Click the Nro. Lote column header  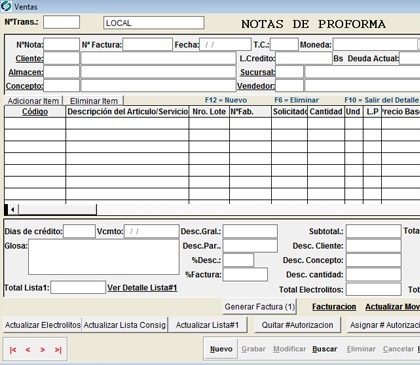(x=209, y=112)
